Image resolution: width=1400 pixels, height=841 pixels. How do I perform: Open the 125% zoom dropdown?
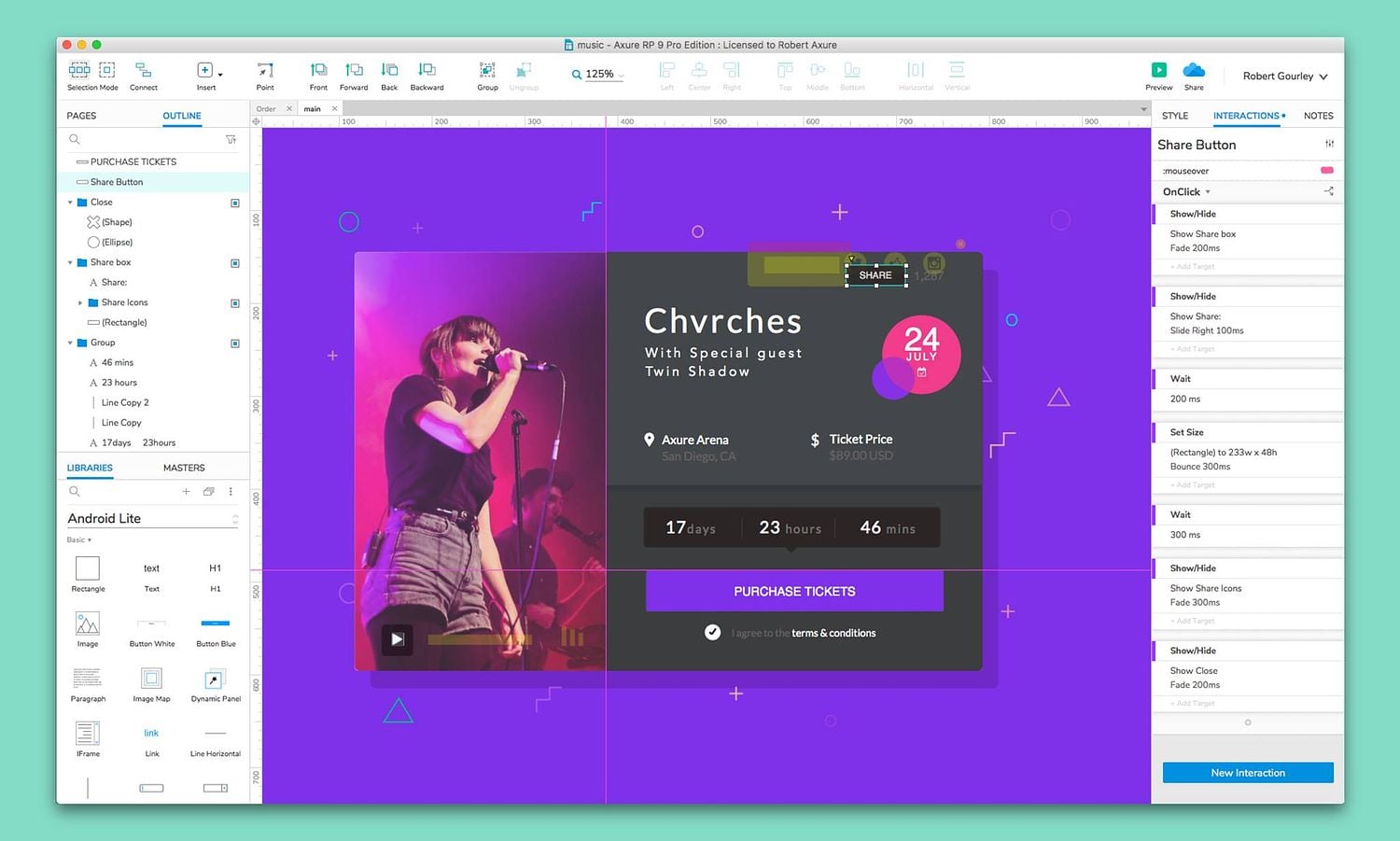click(600, 75)
